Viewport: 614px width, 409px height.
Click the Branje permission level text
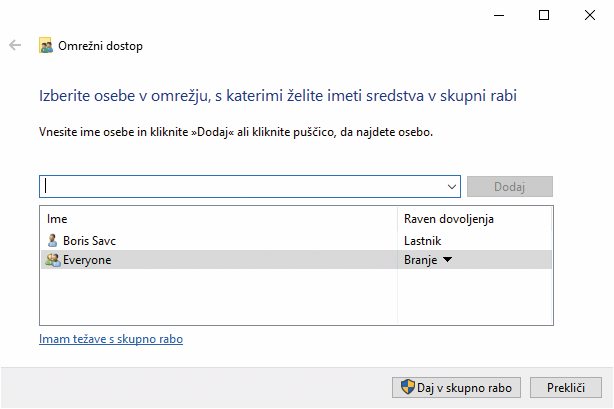(421, 260)
